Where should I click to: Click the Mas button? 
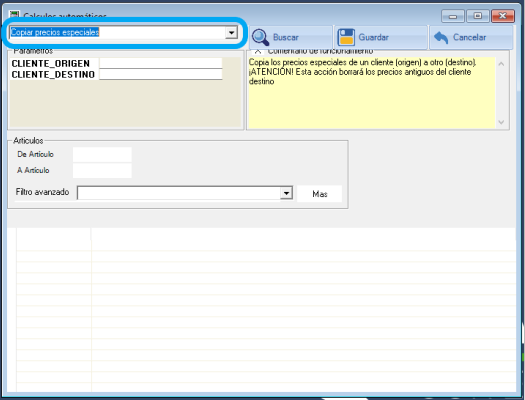pos(320,194)
